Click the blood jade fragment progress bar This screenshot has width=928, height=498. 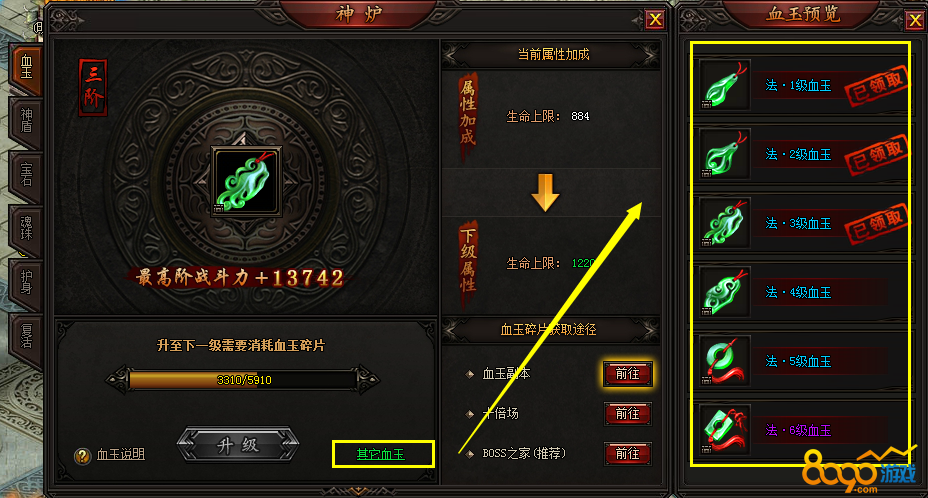click(243, 380)
